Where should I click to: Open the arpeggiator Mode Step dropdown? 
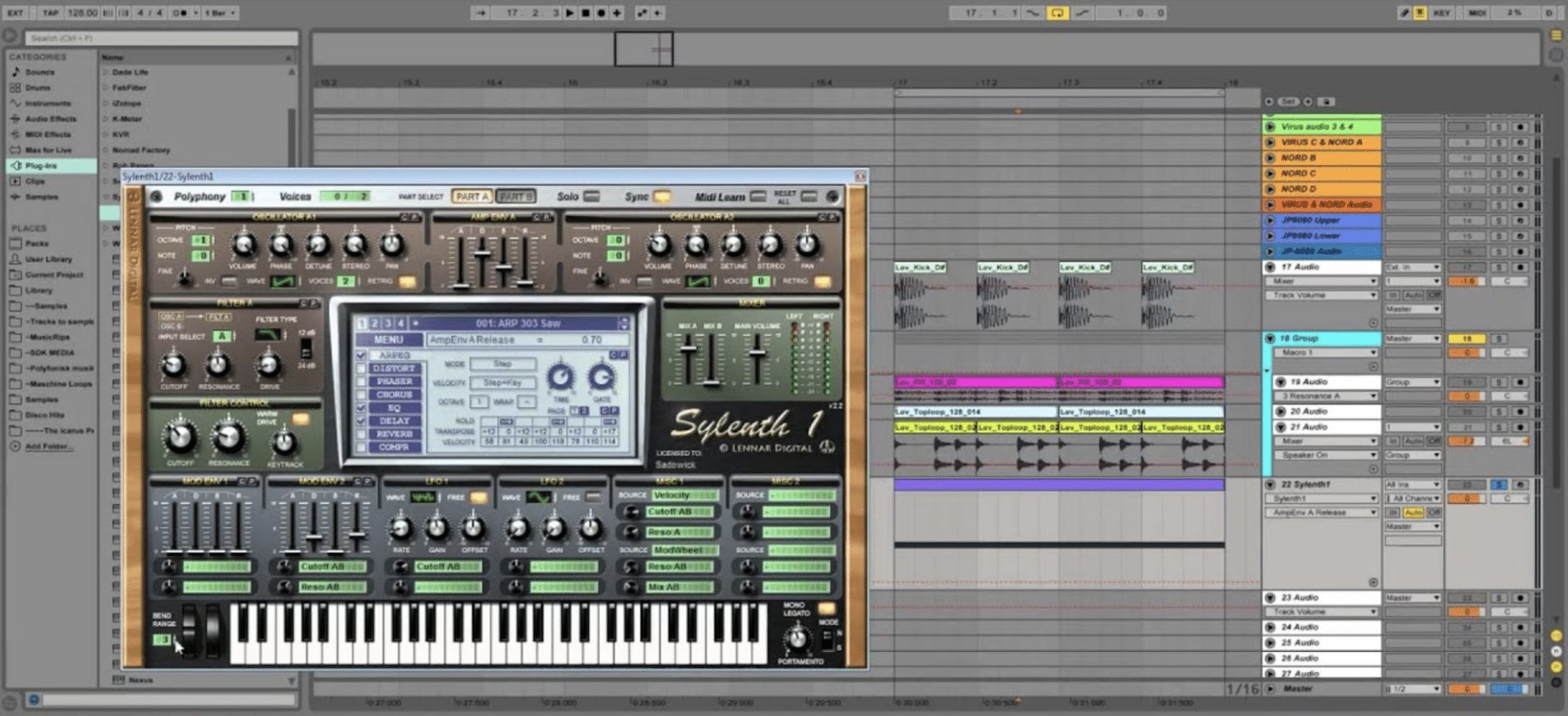click(502, 364)
